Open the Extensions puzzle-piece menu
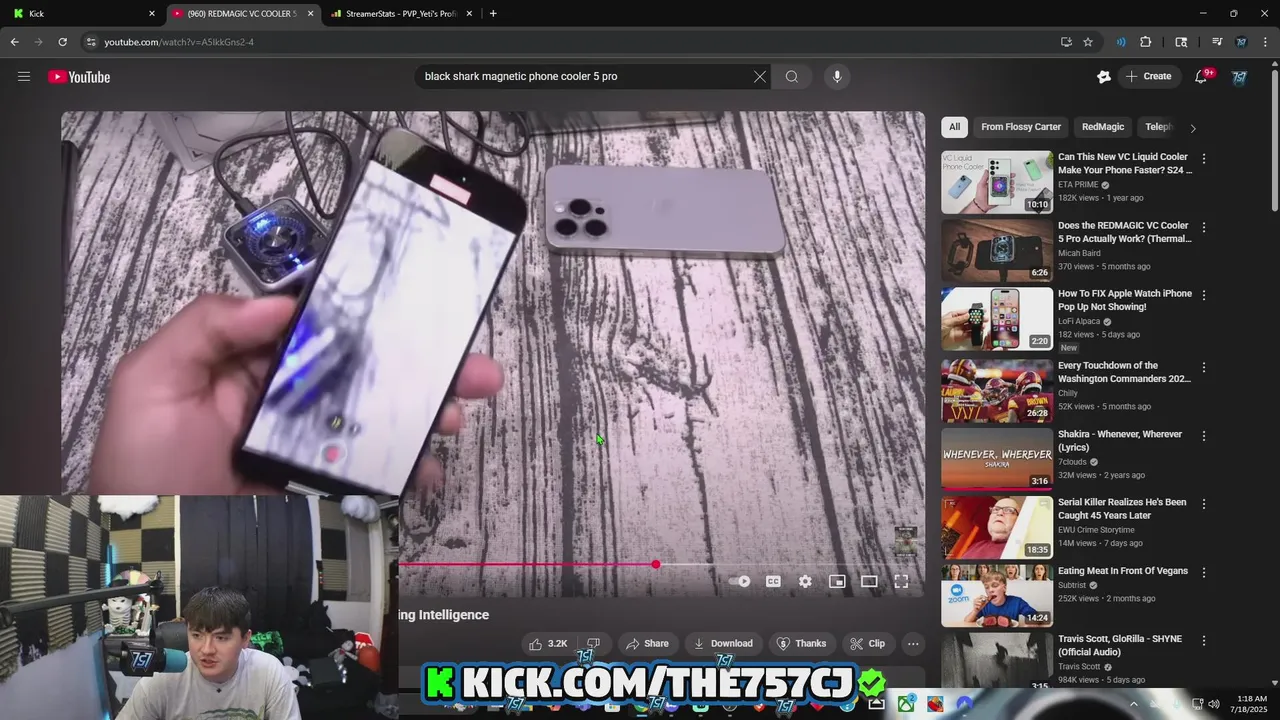This screenshot has width=1280, height=720. click(1146, 42)
